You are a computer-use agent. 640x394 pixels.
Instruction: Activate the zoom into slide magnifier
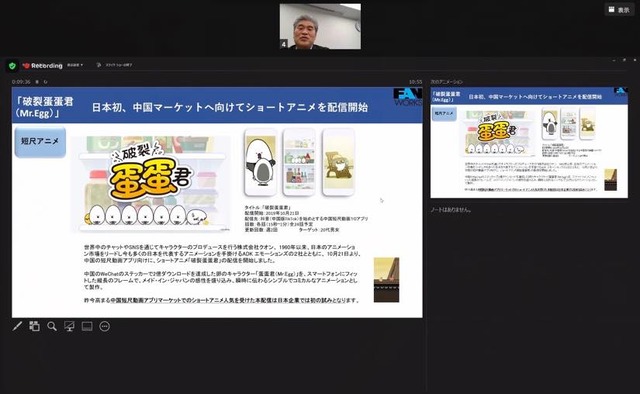pyautogui.click(x=52, y=326)
